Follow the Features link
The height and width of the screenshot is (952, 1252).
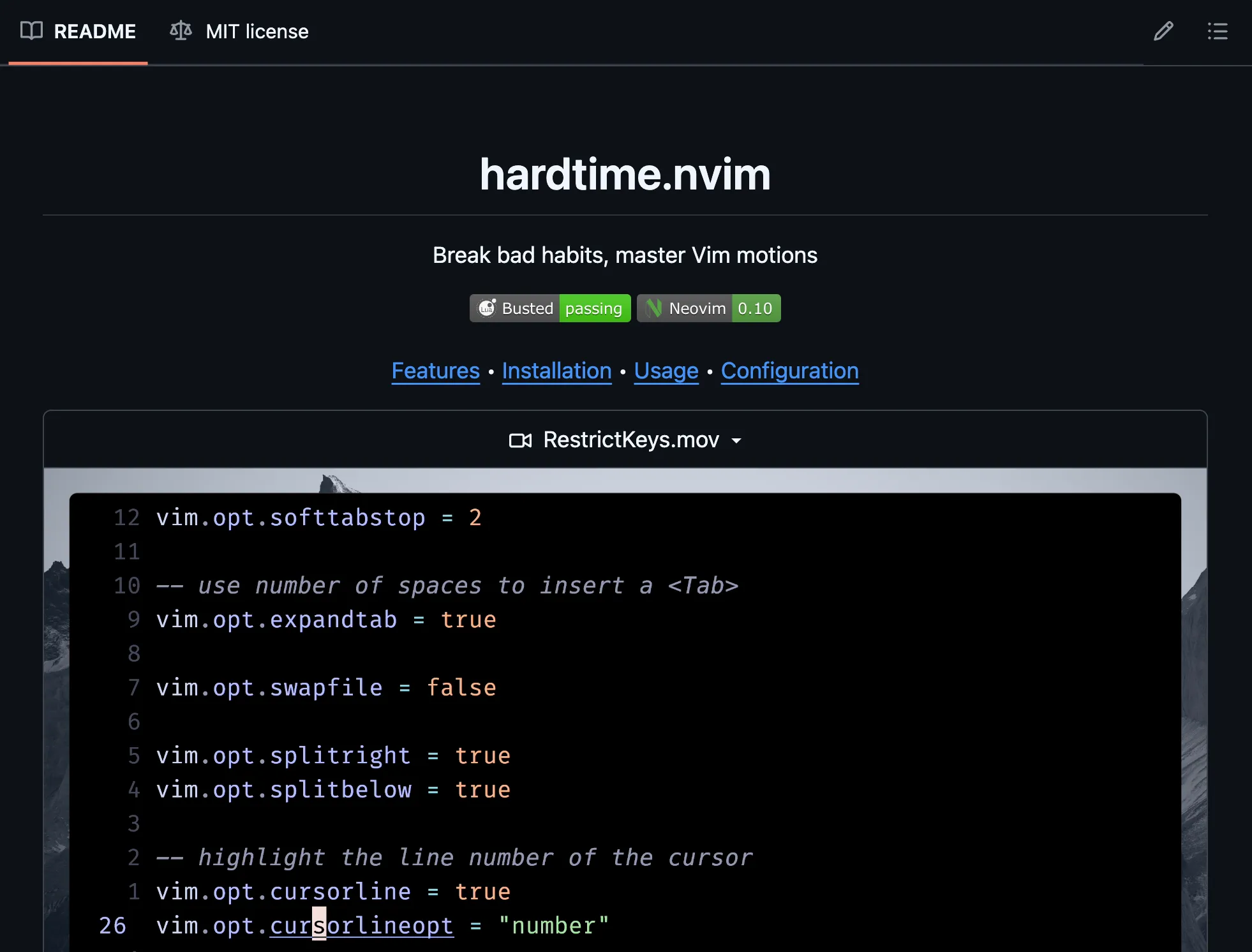tap(435, 371)
